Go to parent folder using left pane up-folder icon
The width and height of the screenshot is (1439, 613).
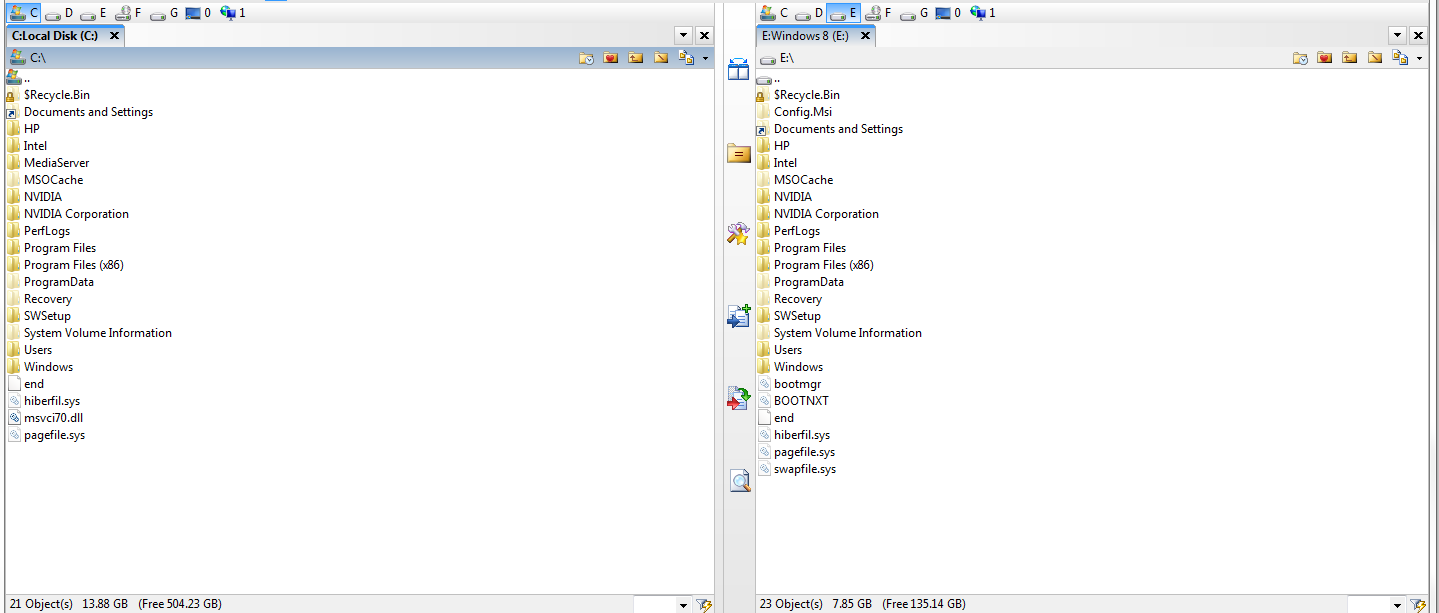coord(635,58)
